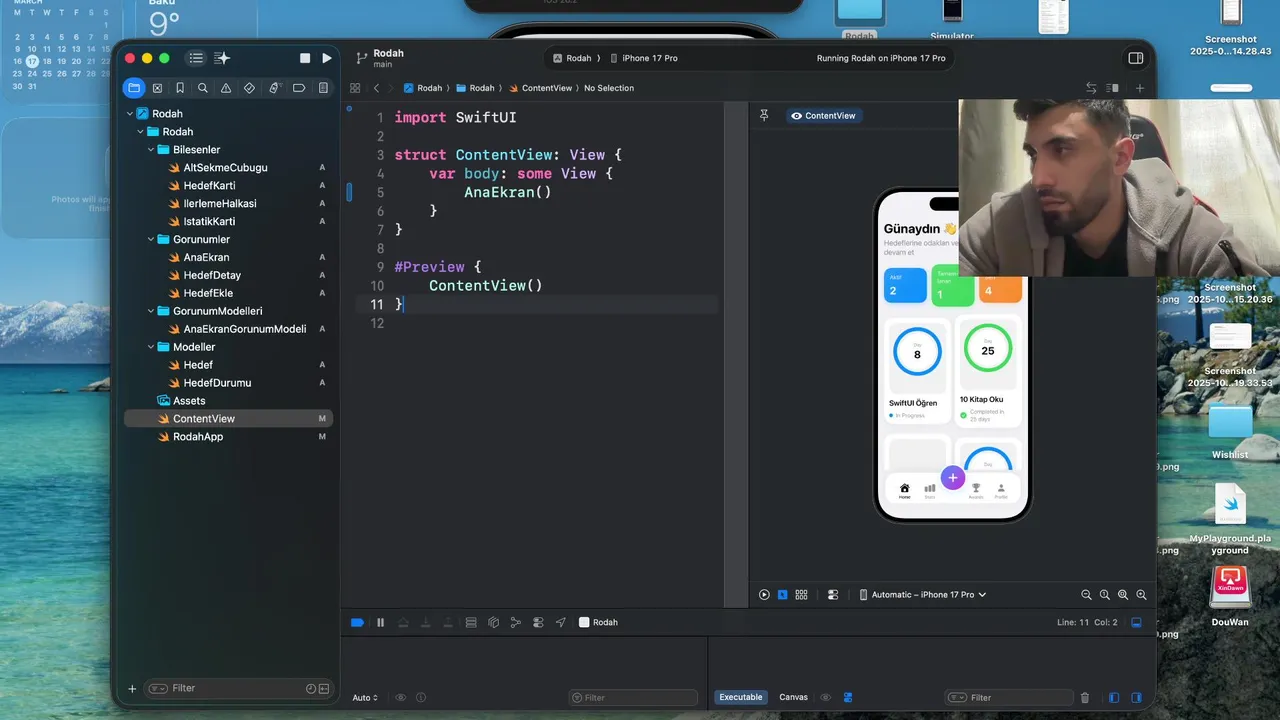Simulate location arrow icon
This screenshot has height=720, width=1280.
pyautogui.click(x=561, y=622)
